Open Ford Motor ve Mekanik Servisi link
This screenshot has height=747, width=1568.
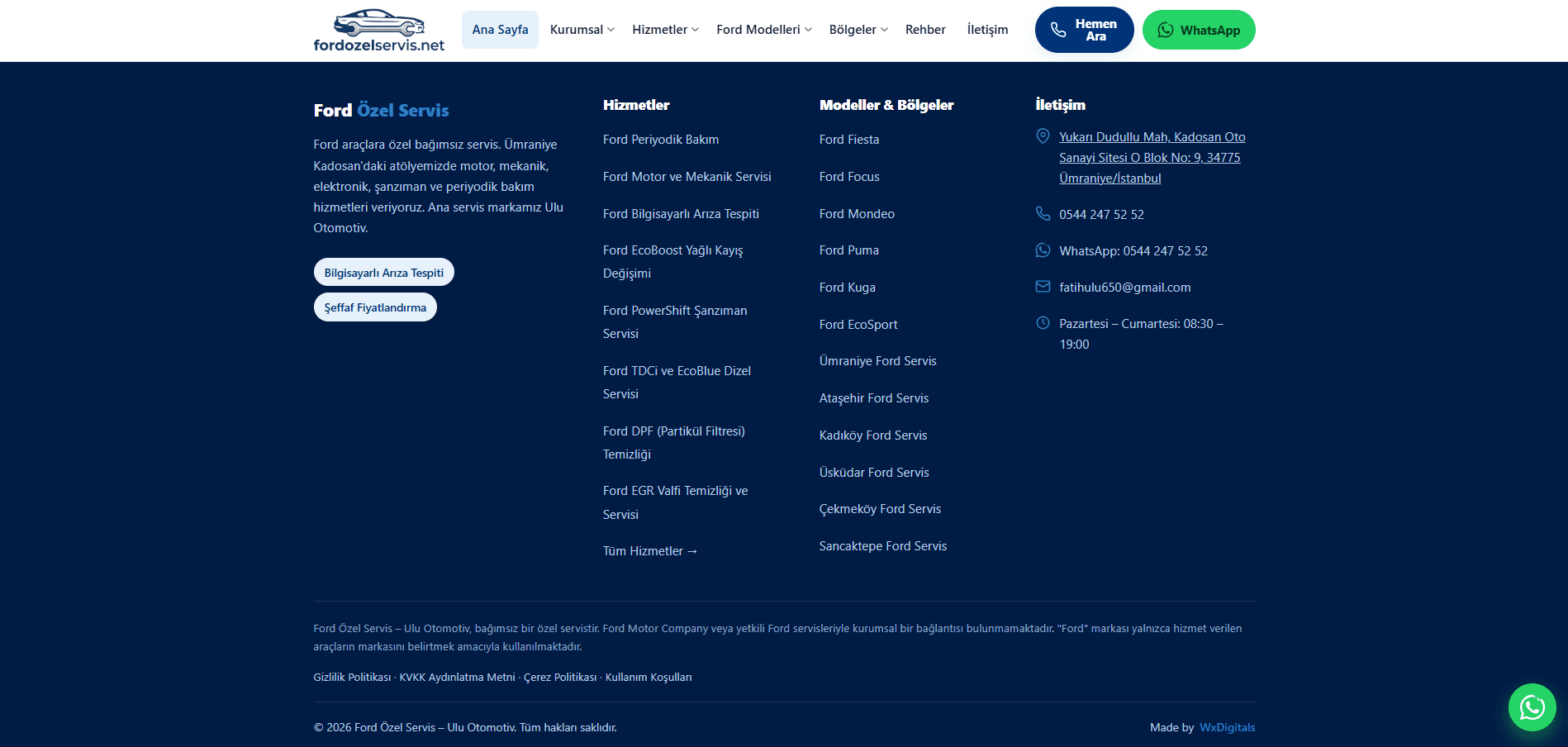[x=687, y=177]
